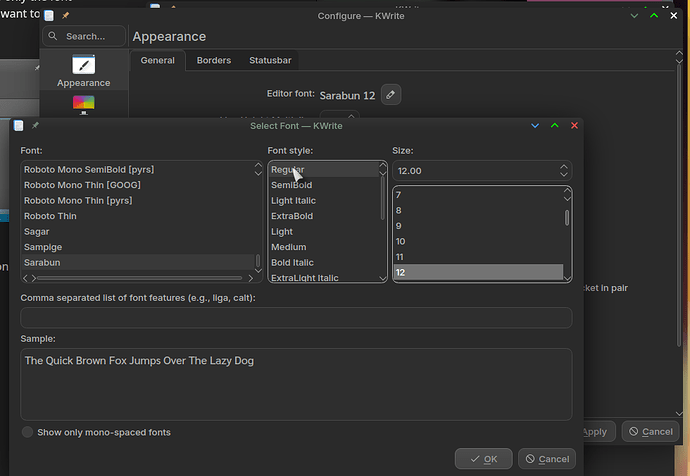Select font Sagar
This screenshot has width=690, height=476.
138,231
